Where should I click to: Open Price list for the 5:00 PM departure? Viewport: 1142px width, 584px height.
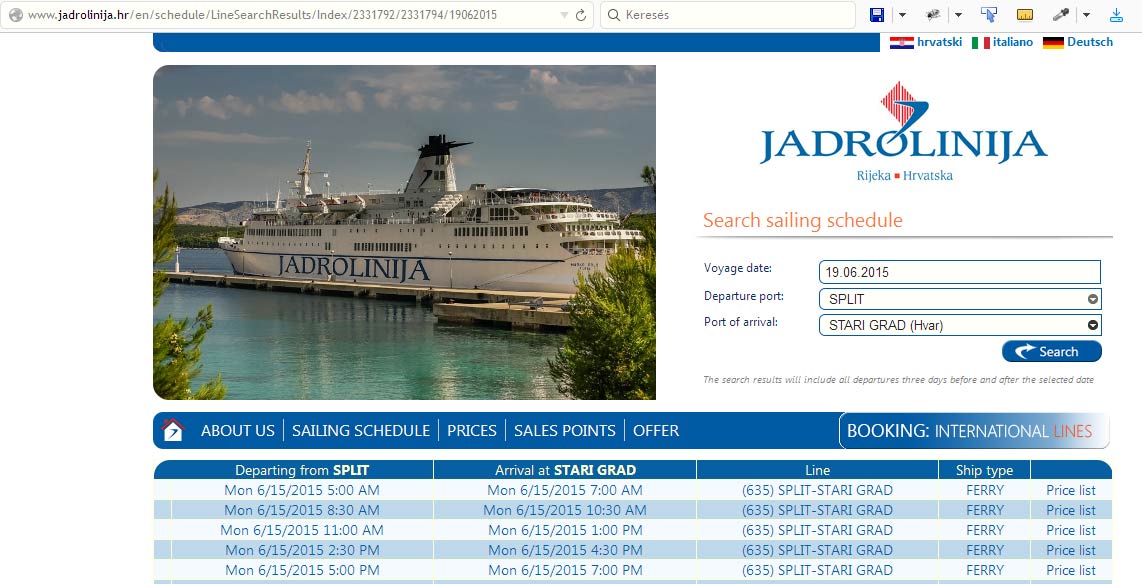(1071, 570)
